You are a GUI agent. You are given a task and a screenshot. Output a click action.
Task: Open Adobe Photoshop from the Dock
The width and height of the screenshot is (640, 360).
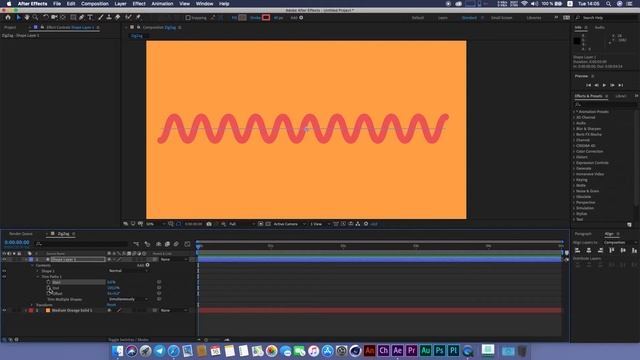pyautogui.click(x=440, y=351)
